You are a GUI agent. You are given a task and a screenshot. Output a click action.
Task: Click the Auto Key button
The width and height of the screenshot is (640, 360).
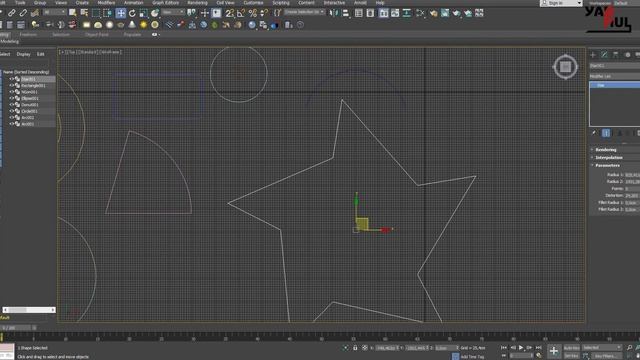(571, 348)
